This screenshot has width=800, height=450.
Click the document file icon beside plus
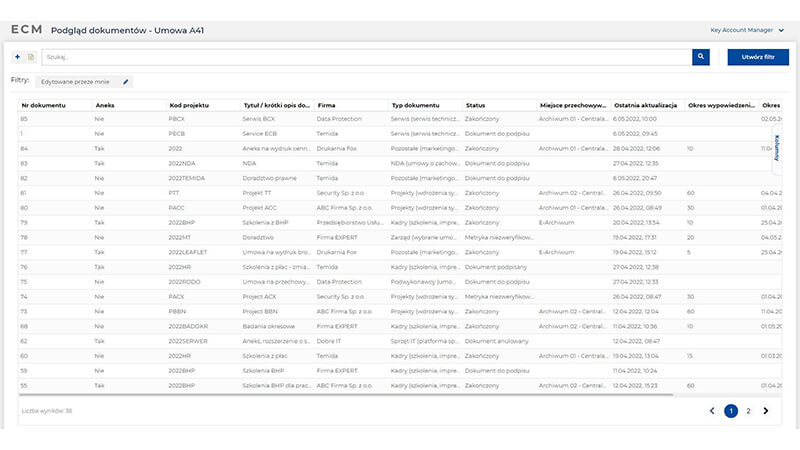(31, 57)
